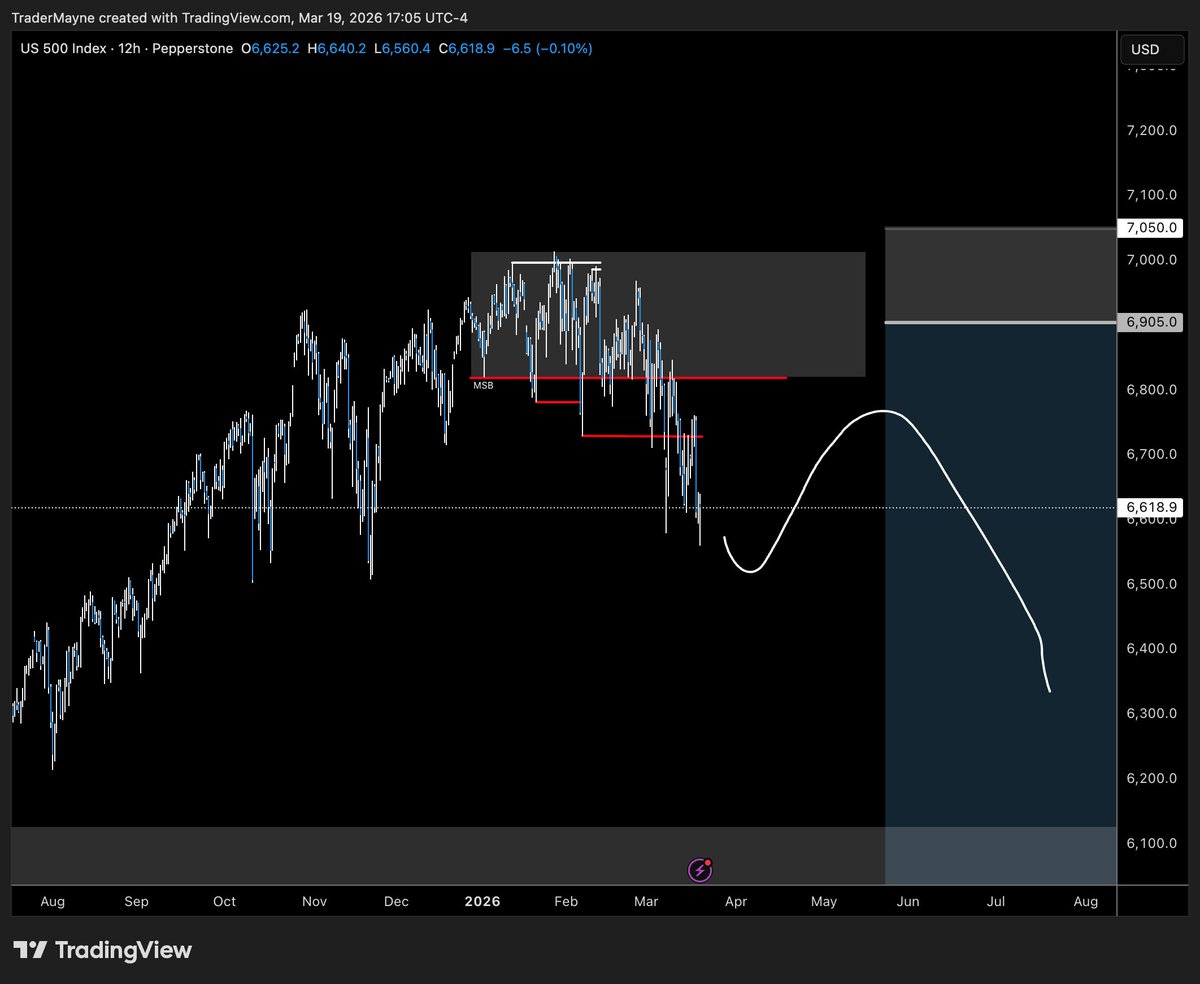
Task: Click the low value L6,560.4
Action: pyautogui.click(x=402, y=48)
